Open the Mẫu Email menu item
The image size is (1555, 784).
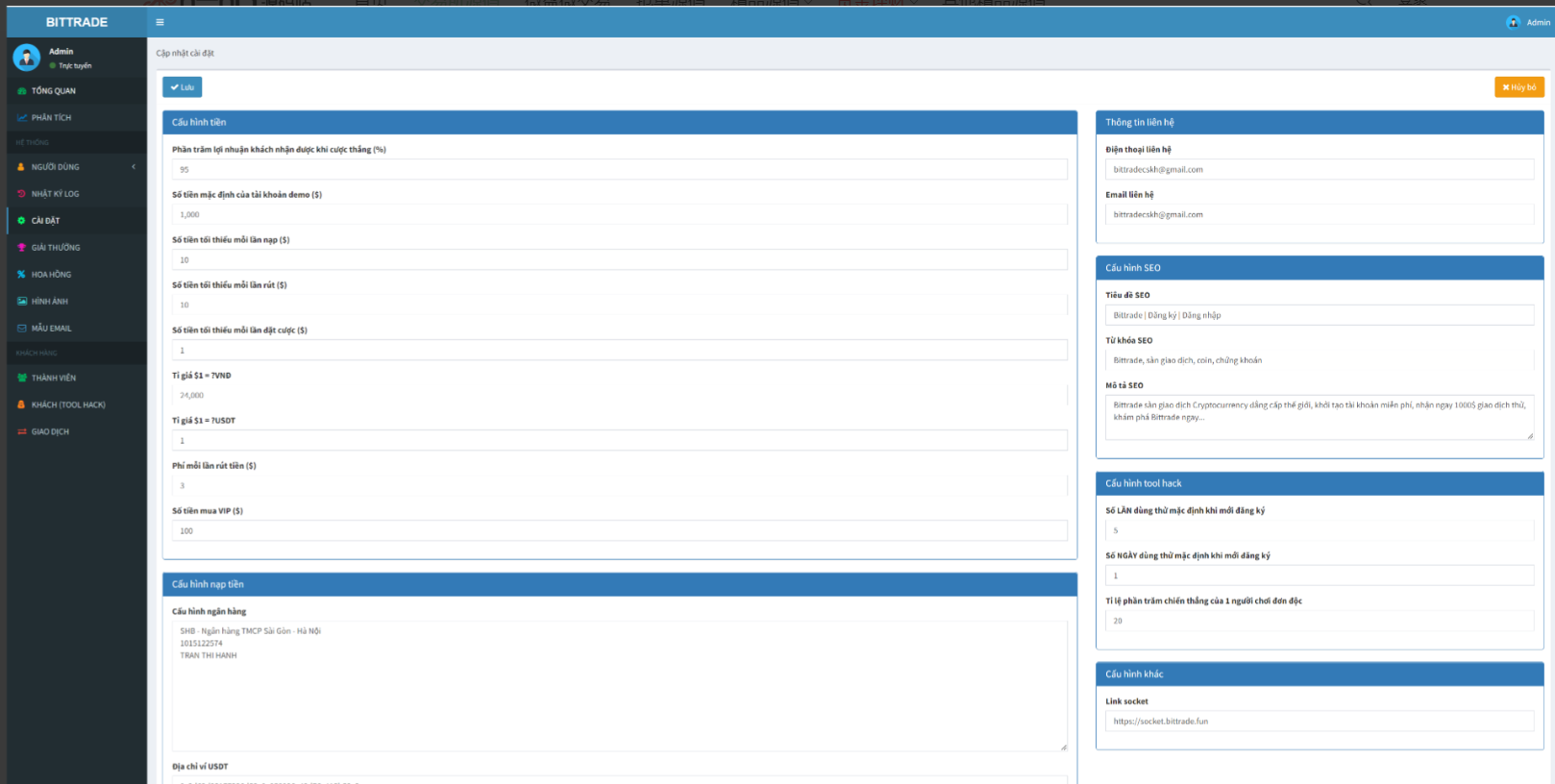[51, 329]
